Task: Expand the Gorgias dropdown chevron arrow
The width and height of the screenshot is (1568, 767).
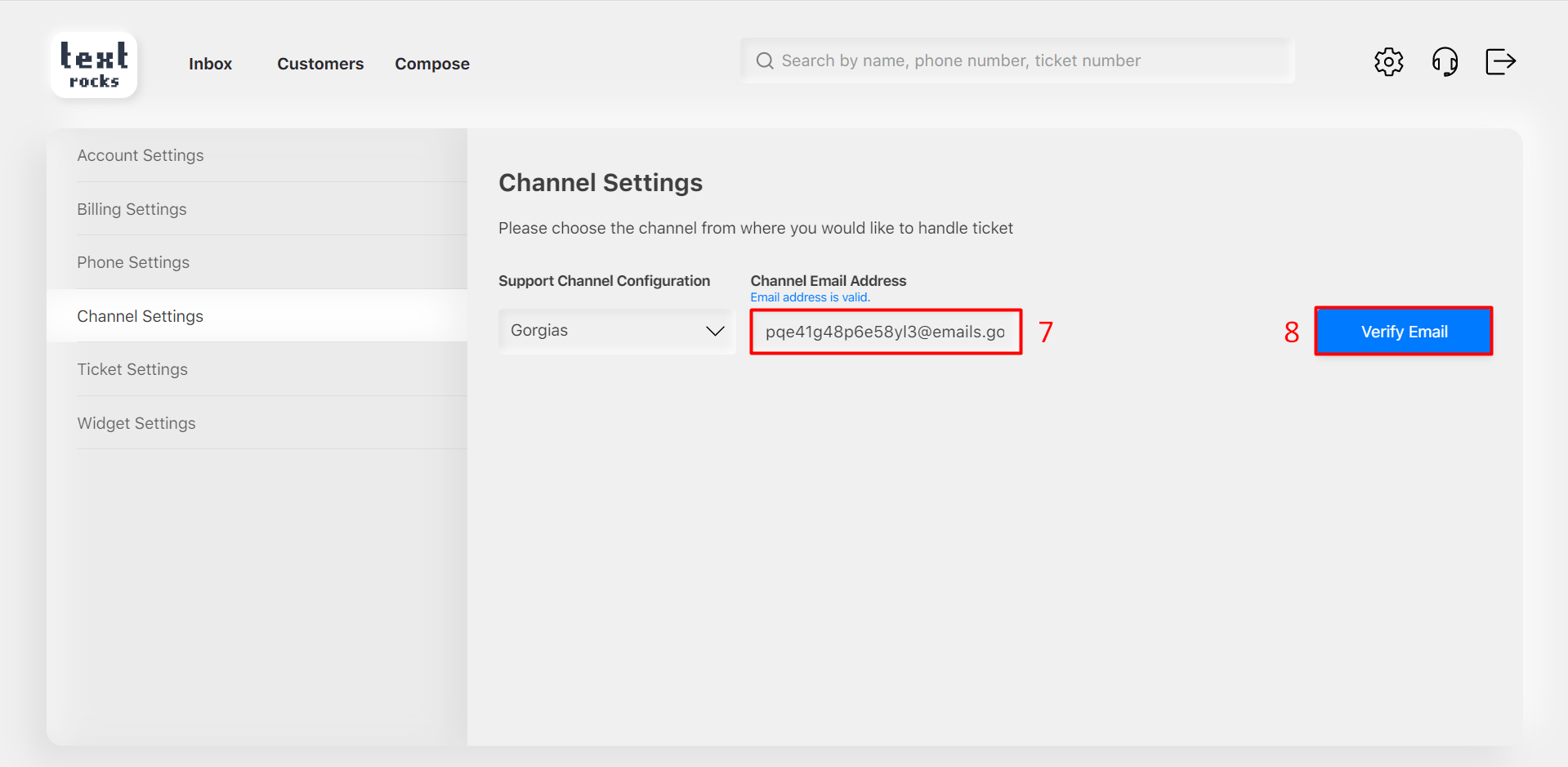Action: pyautogui.click(x=715, y=331)
